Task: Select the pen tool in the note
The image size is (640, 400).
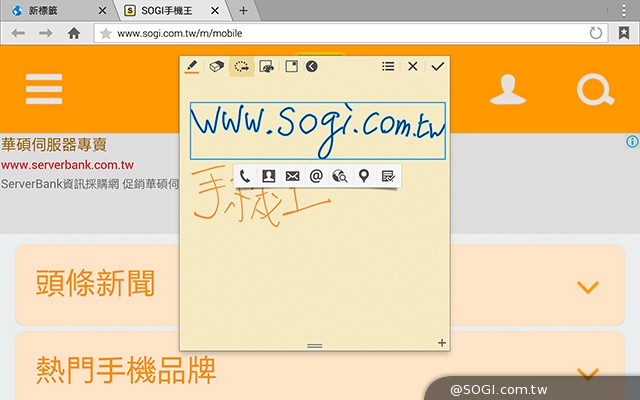Action: pyautogui.click(x=192, y=67)
